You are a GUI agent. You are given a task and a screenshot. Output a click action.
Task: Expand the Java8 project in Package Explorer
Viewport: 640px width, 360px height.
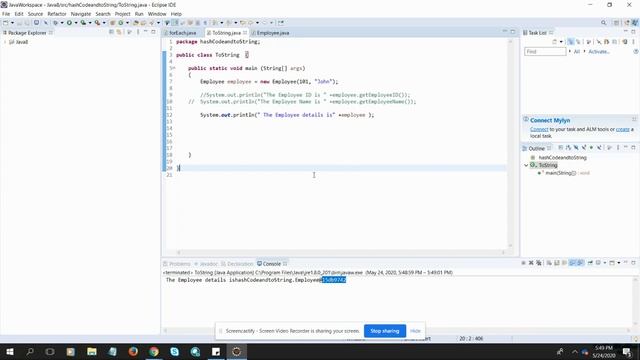pos(5,42)
